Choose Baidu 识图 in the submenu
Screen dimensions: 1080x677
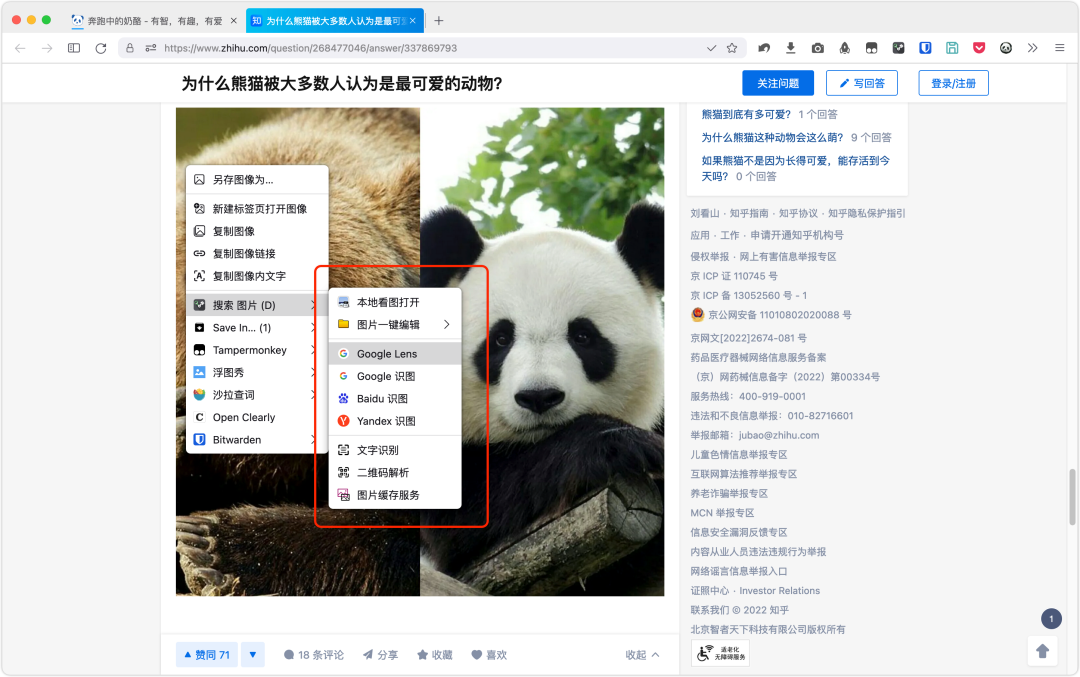(395, 399)
